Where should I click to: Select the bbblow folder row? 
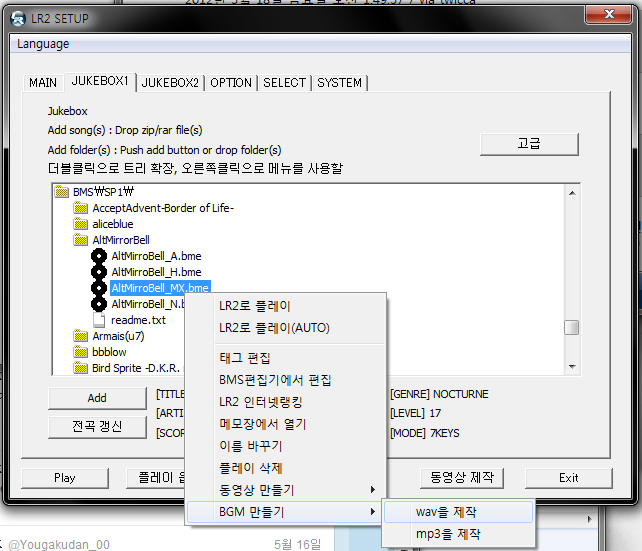(109, 352)
